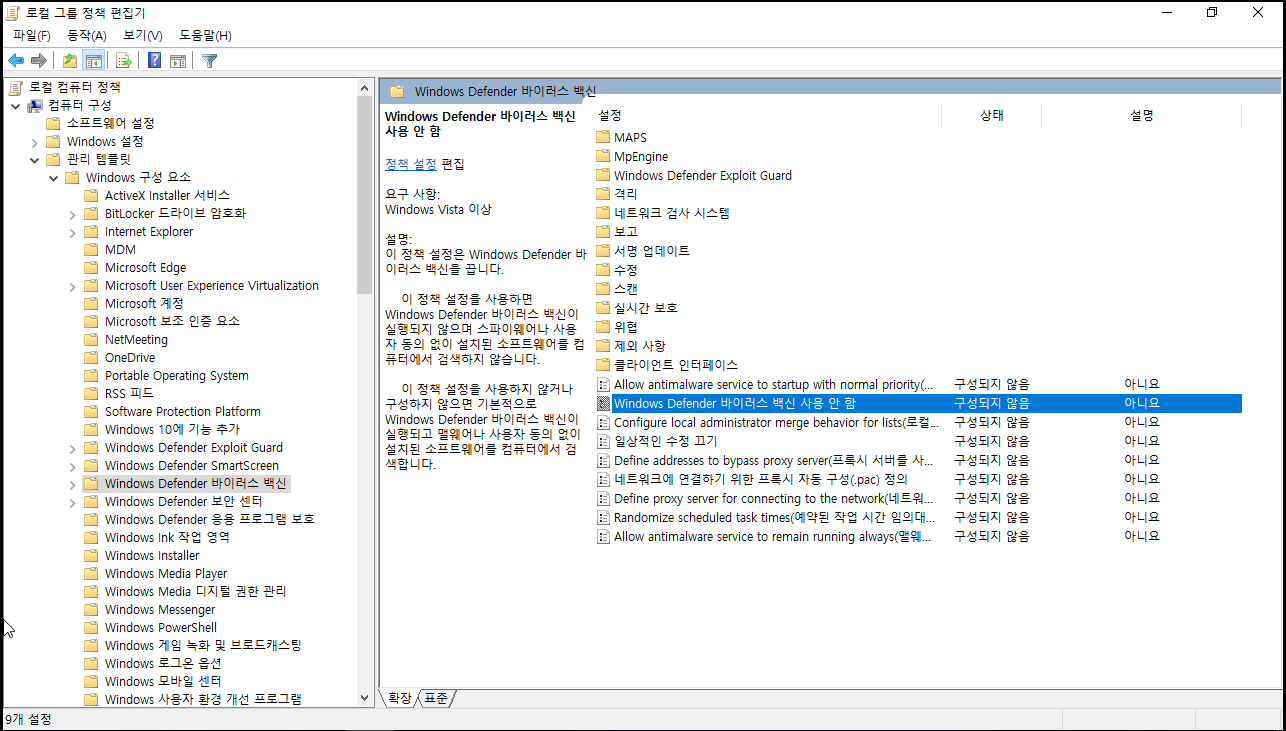Select 'Define addresses to bypass proxy server' policy
This screenshot has height=731, width=1286.
pyautogui.click(x=918, y=460)
